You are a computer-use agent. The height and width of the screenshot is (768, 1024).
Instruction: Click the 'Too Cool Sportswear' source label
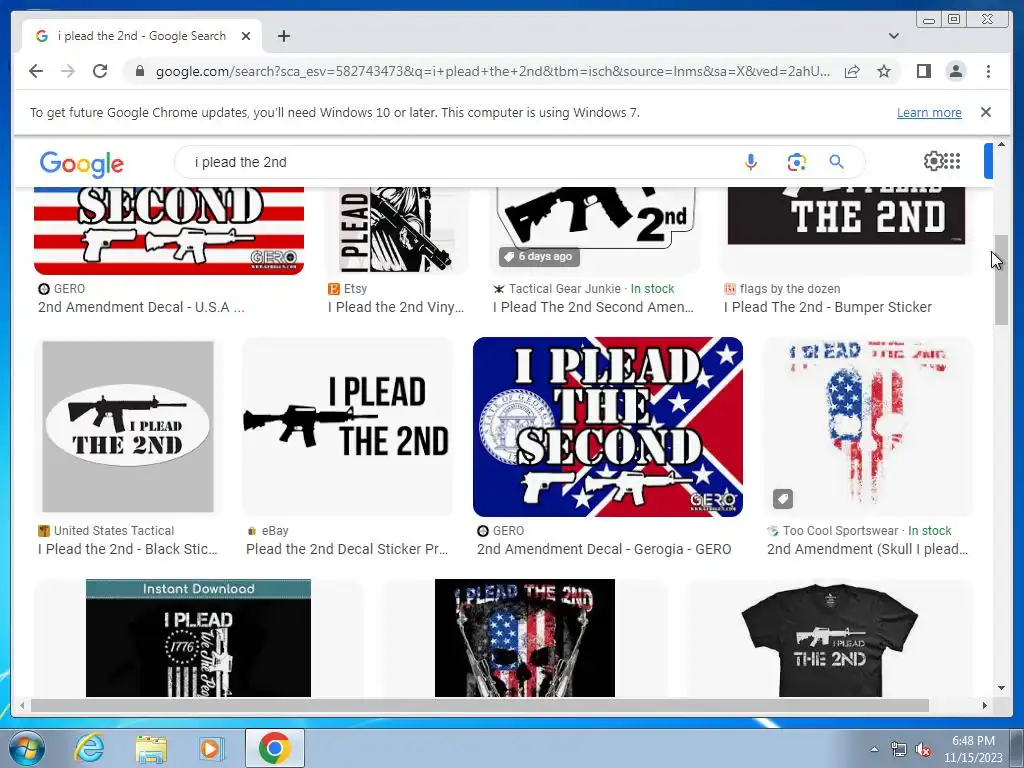click(x=840, y=531)
